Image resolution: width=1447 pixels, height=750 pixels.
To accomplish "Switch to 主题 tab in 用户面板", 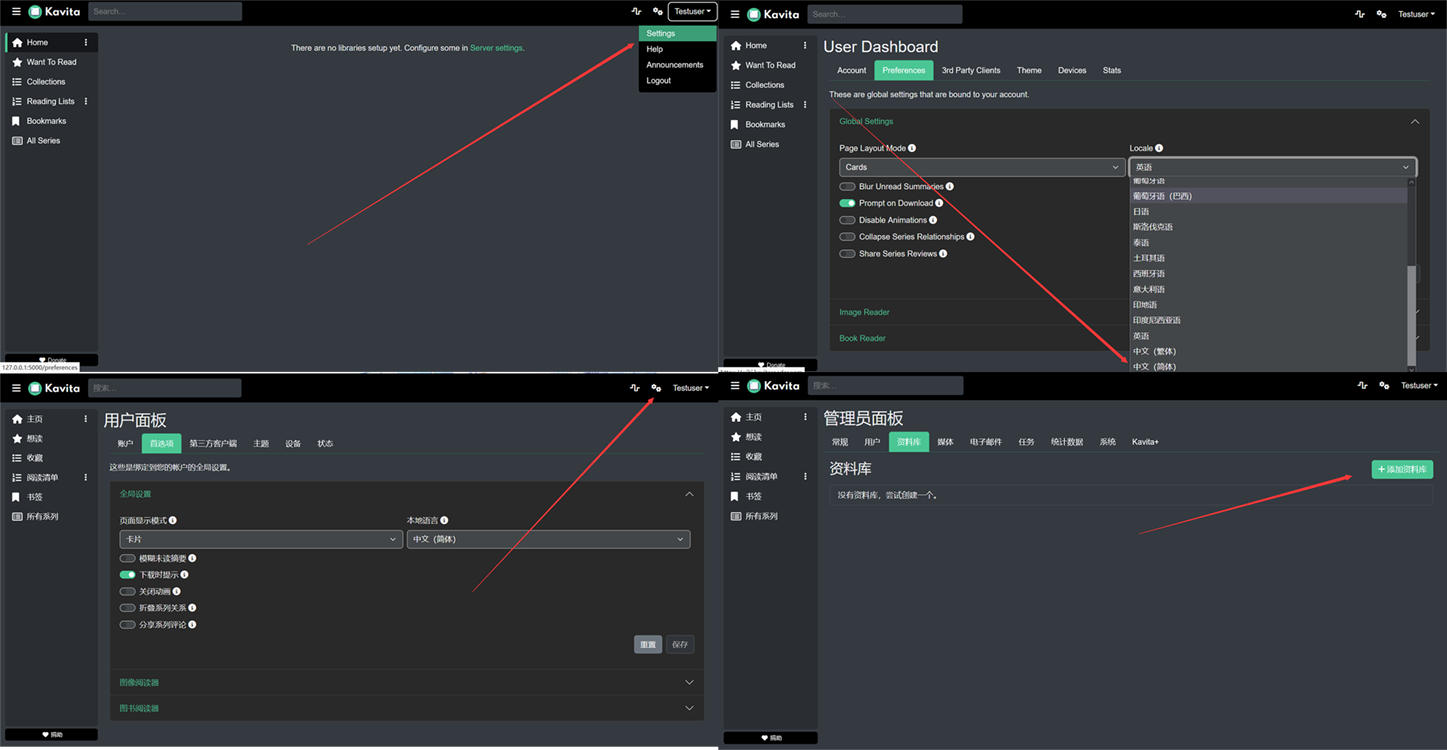I will [261, 443].
